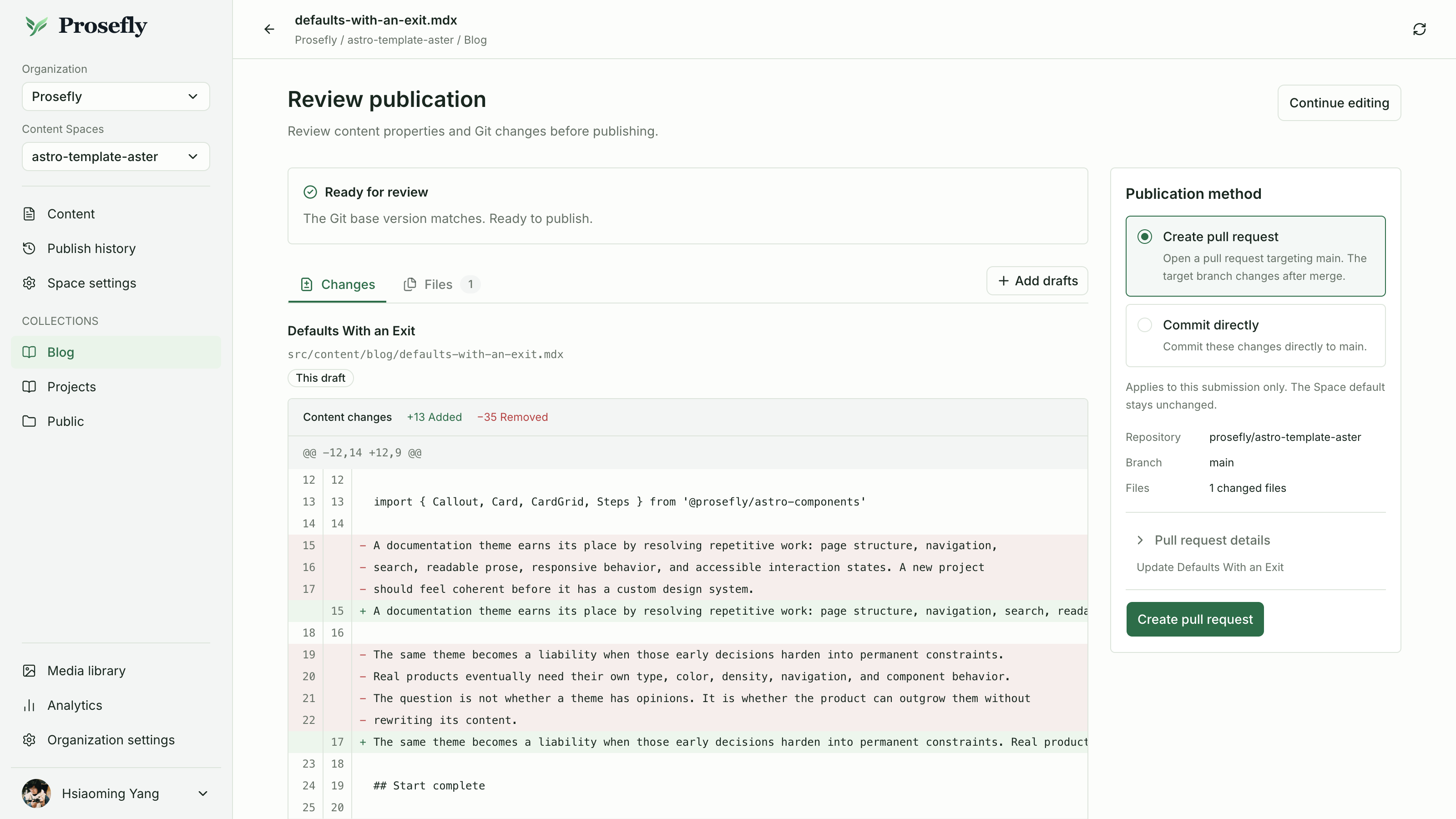Click the Hsiaoming Yang avatar
1456x819 pixels.
pyautogui.click(x=36, y=793)
